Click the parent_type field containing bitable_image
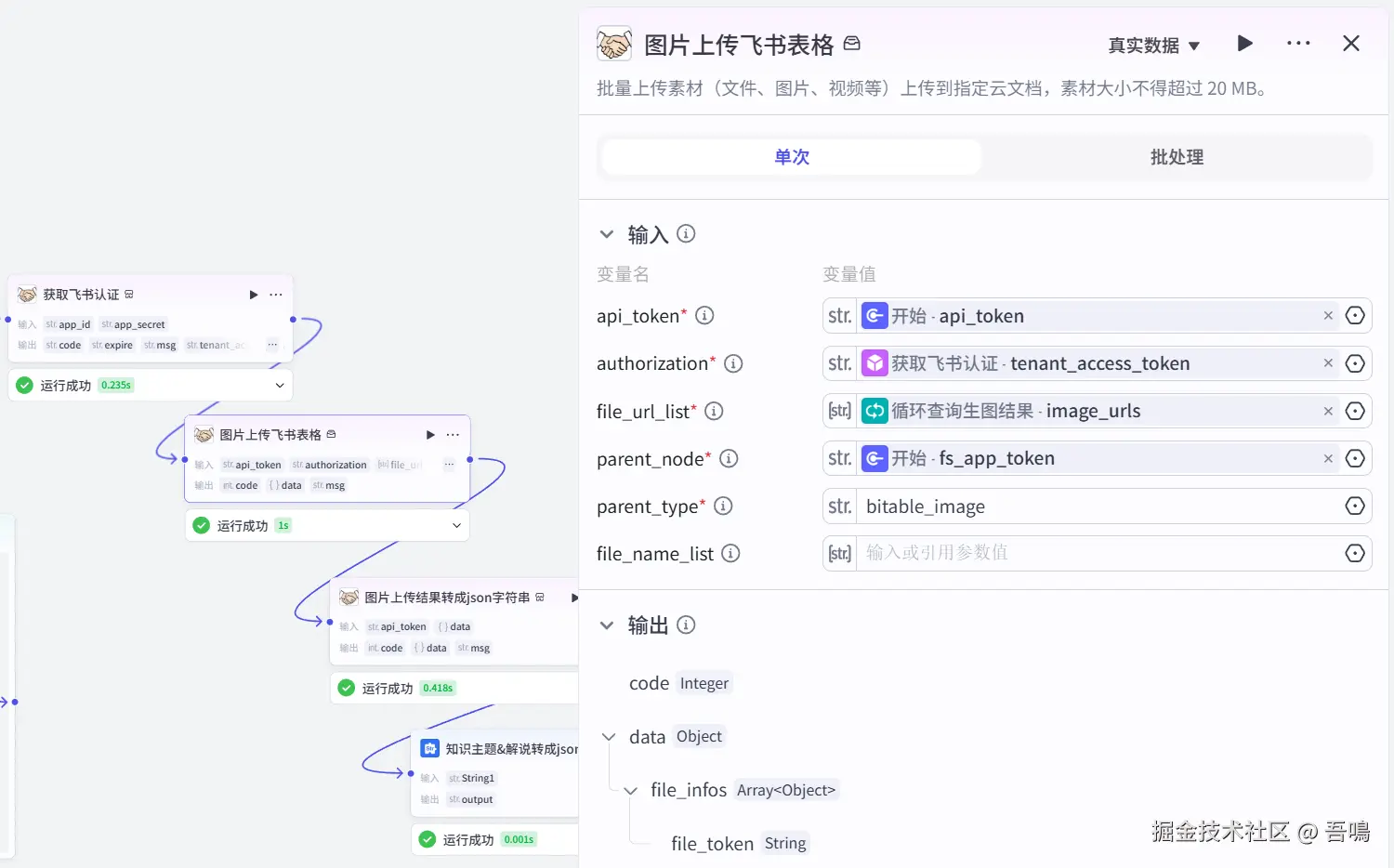The image size is (1394, 868). 1098,506
